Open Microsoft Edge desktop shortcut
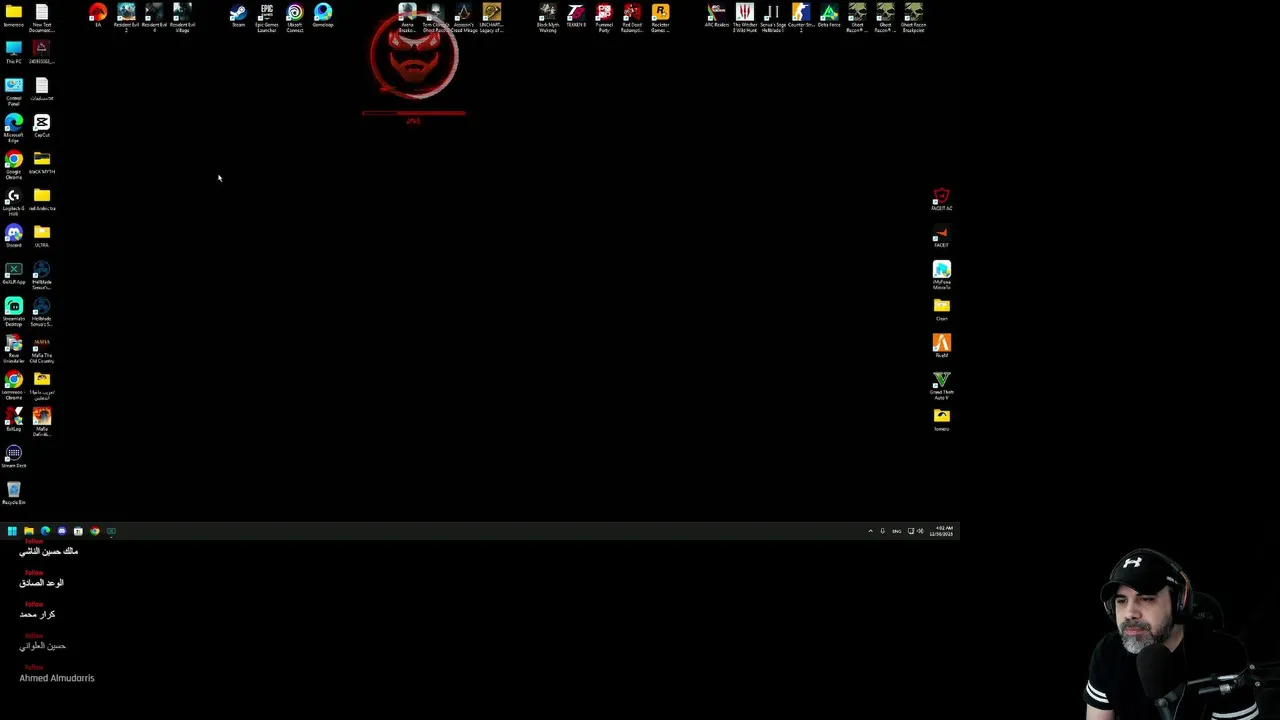 (13, 128)
